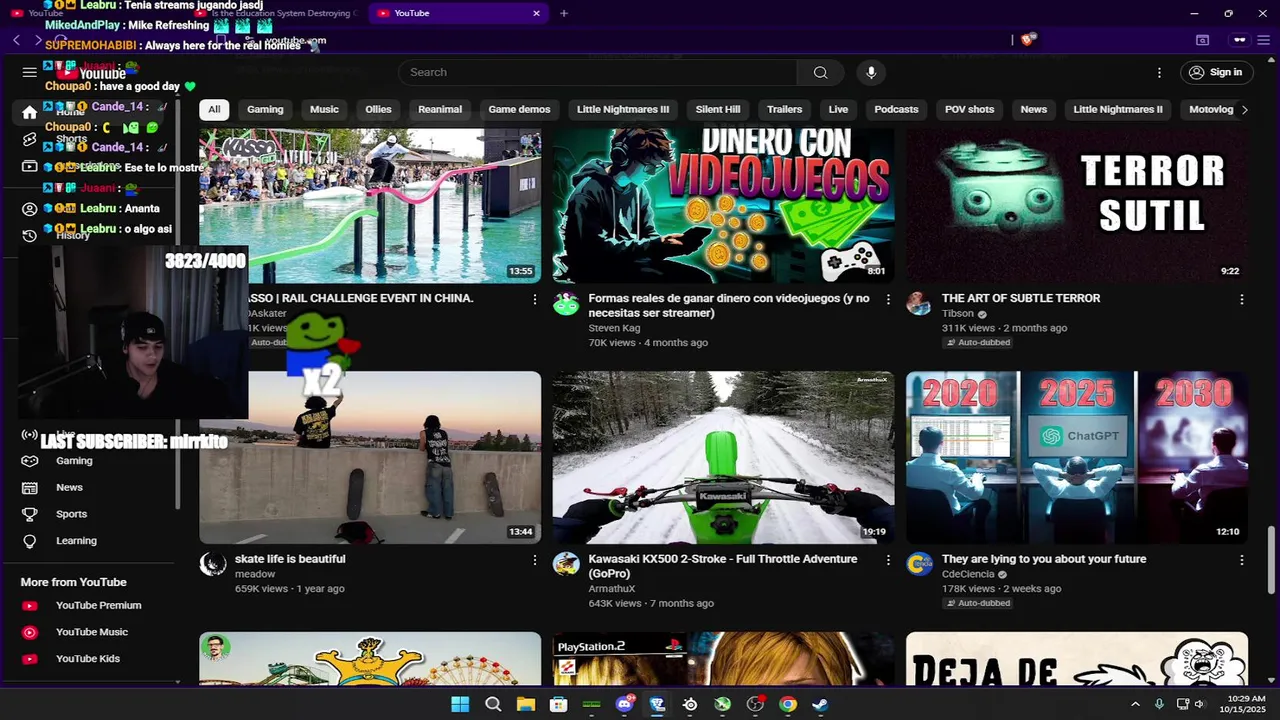1280x720 pixels.
Task: Open Steven Kag channel avatar
Action: coord(566,304)
